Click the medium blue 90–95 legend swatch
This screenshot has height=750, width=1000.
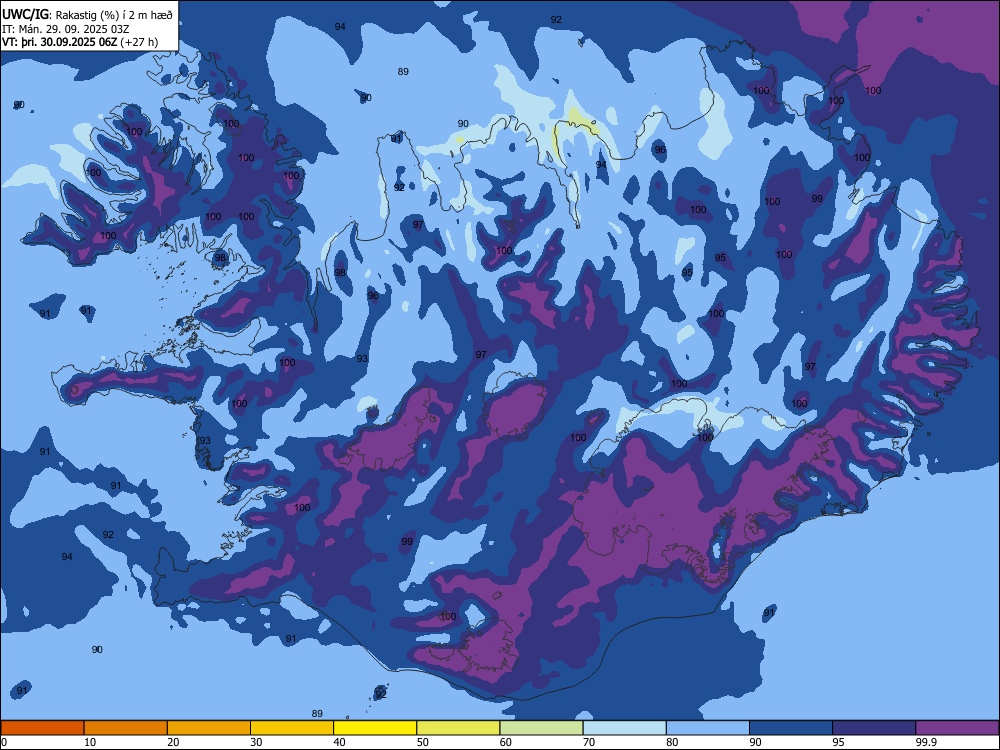pyautogui.click(x=791, y=728)
